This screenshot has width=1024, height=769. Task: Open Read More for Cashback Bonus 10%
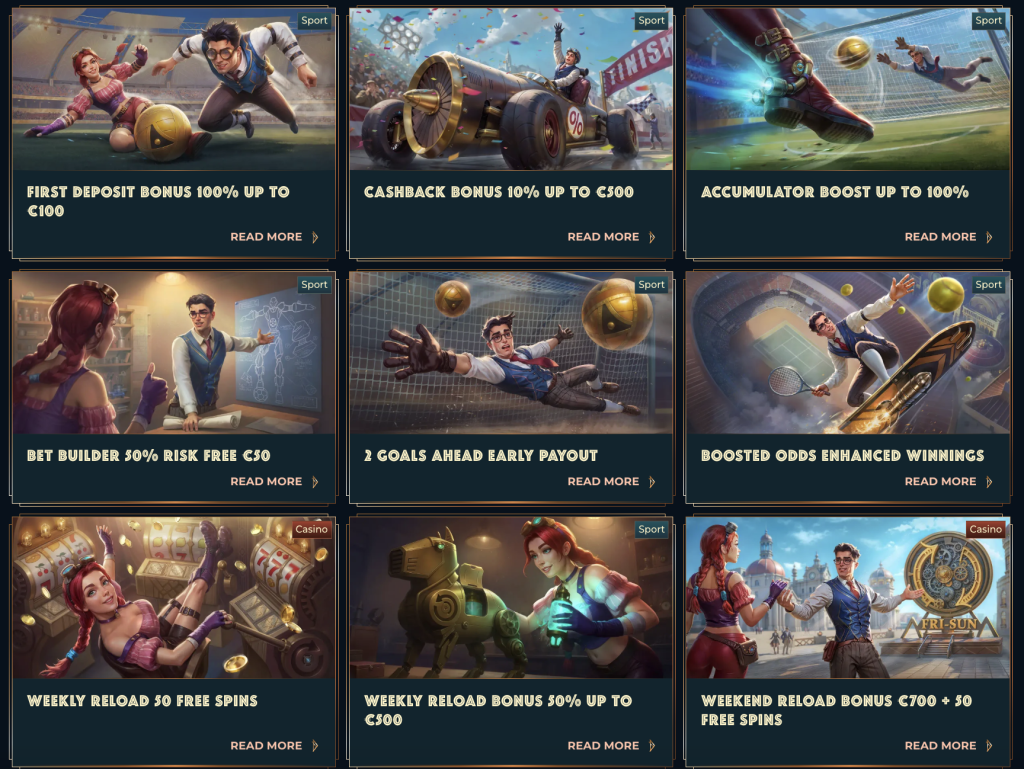[x=603, y=237]
